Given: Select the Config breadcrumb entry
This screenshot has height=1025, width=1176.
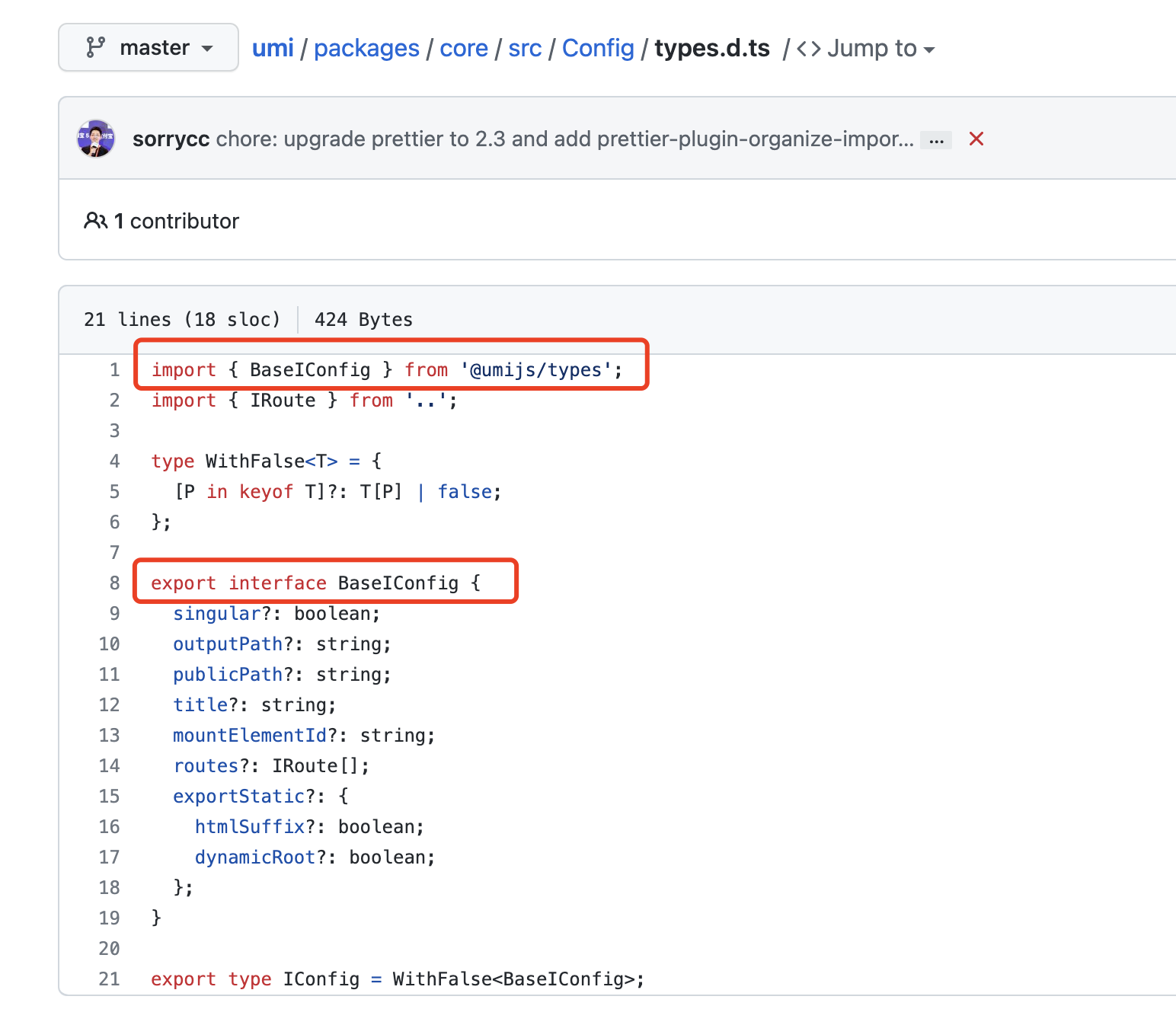Looking at the screenshot, I should tap(598, 47).
